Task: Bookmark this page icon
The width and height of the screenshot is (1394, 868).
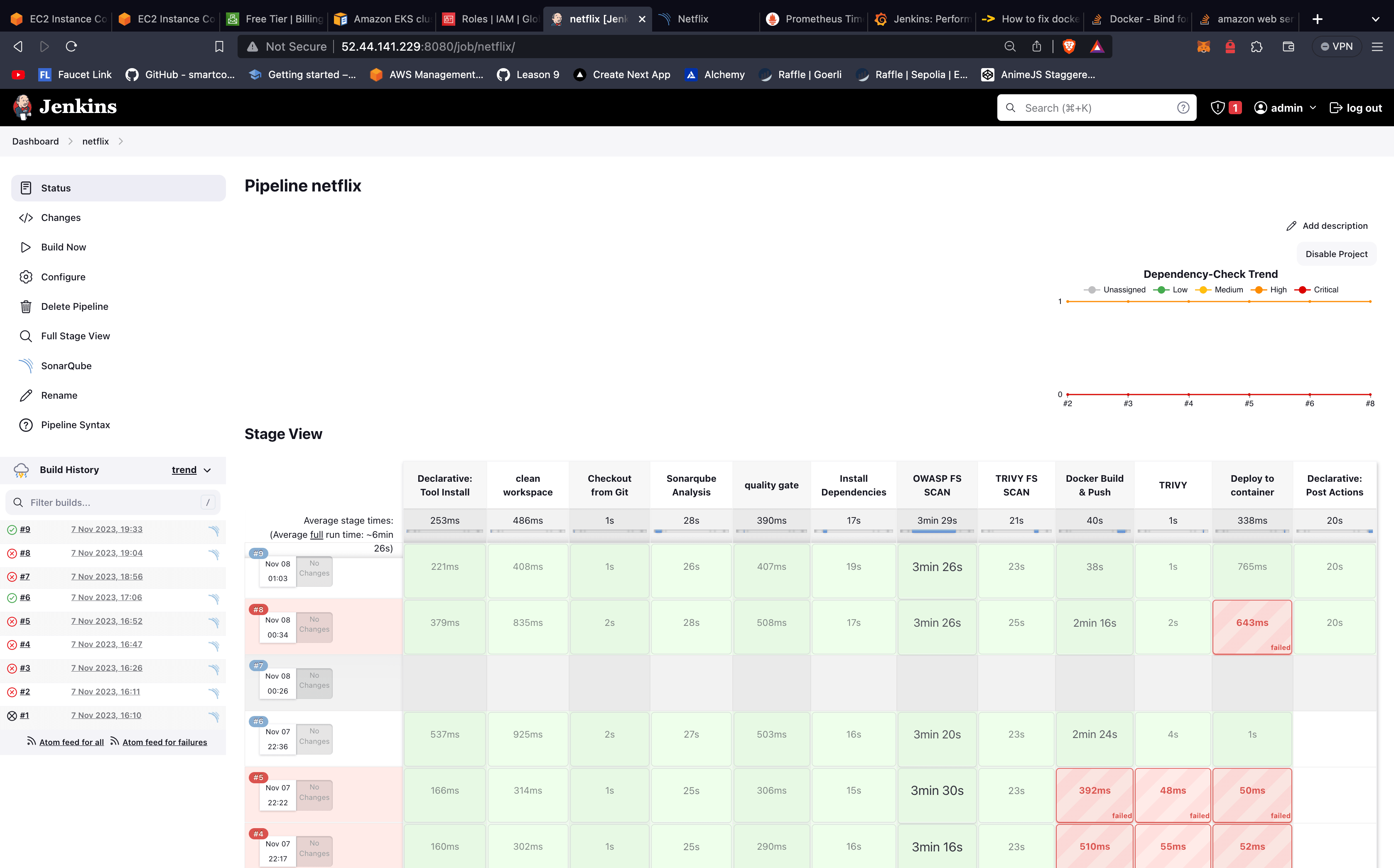Action: (219, 47)
